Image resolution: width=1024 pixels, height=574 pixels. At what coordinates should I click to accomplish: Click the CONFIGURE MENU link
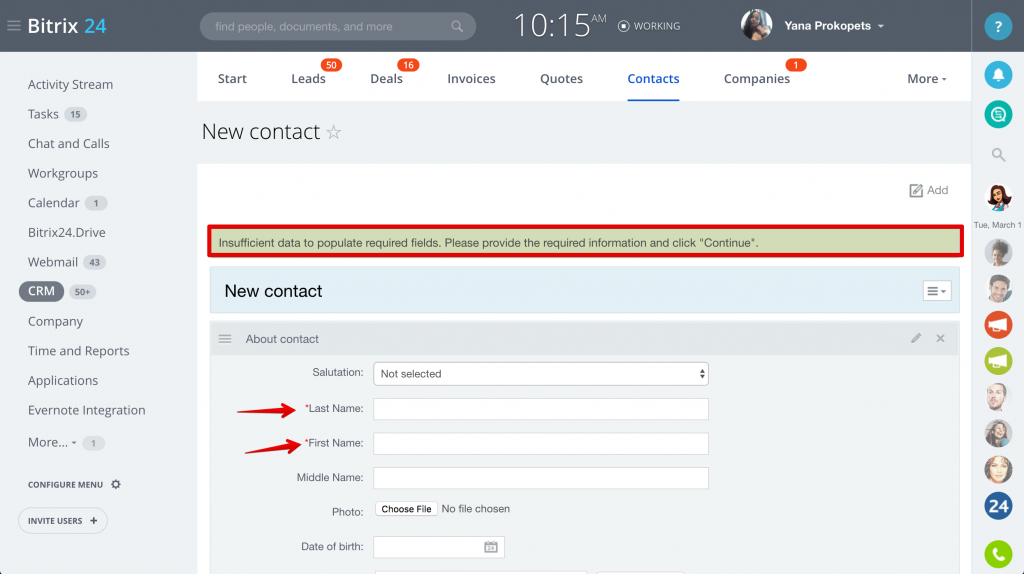point(65,485)
